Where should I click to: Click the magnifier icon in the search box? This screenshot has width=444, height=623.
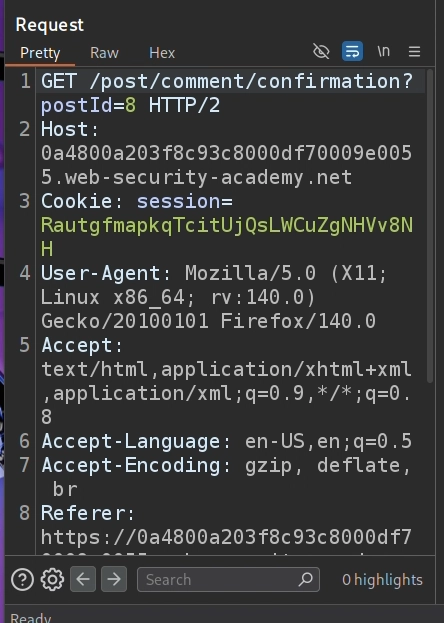click(x=305, y=579)
